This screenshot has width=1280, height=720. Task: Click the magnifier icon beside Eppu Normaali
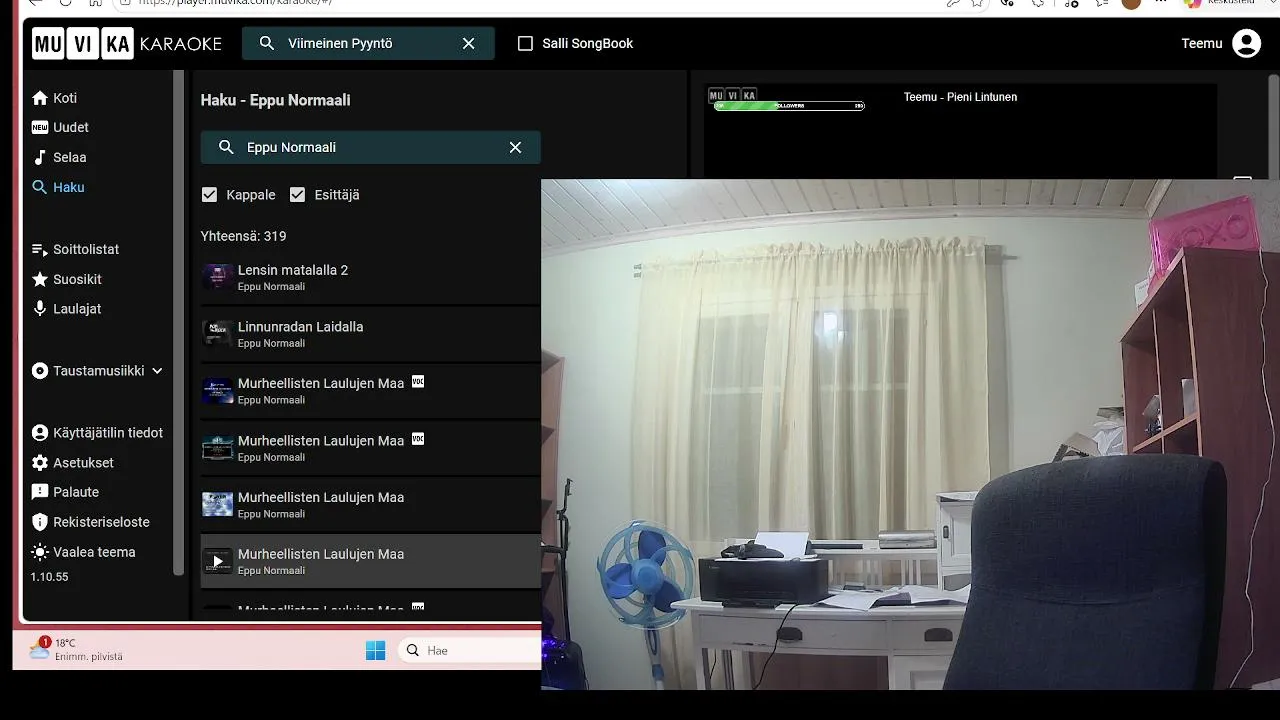226,147
